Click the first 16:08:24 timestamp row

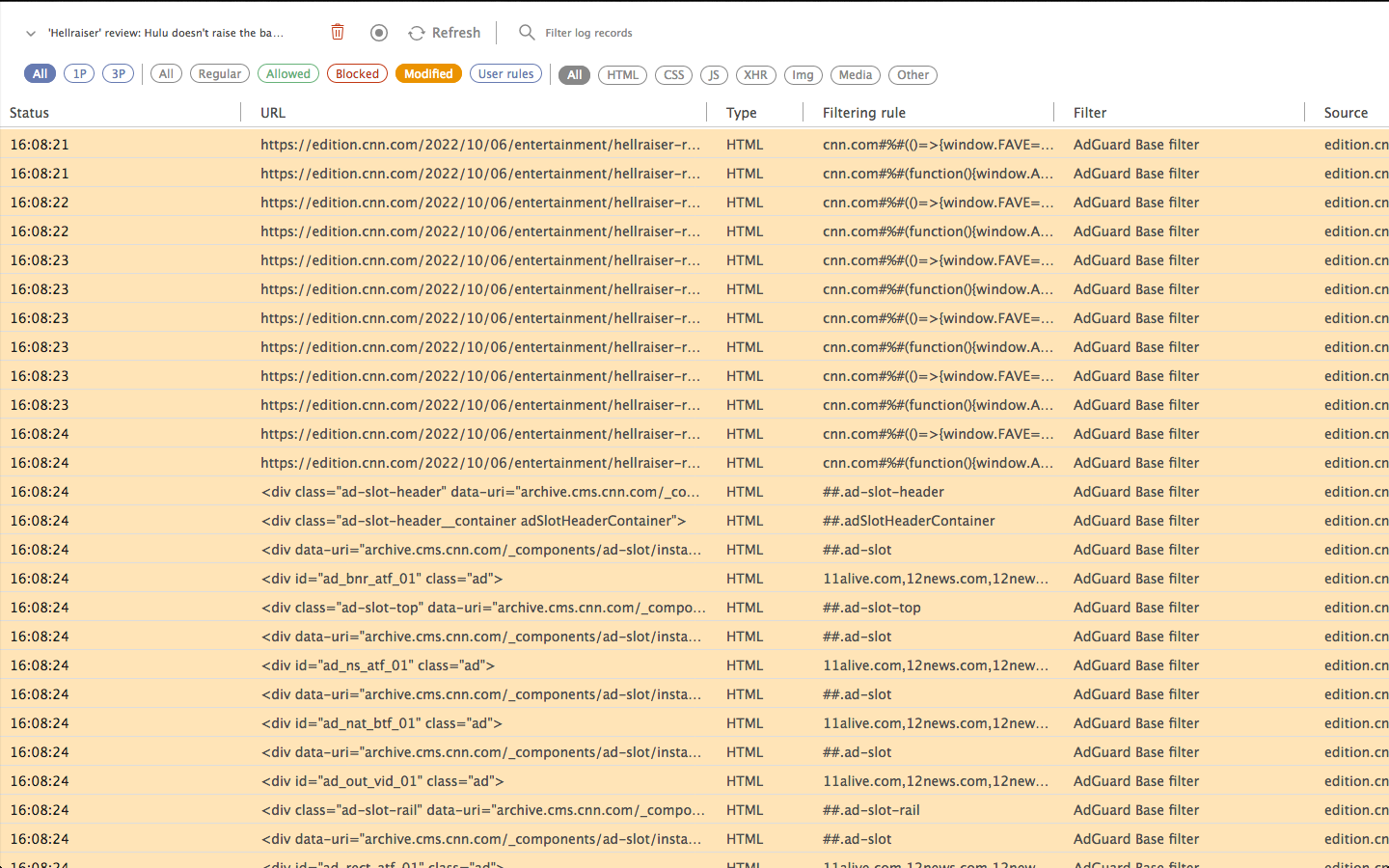[x=694, y=433]
